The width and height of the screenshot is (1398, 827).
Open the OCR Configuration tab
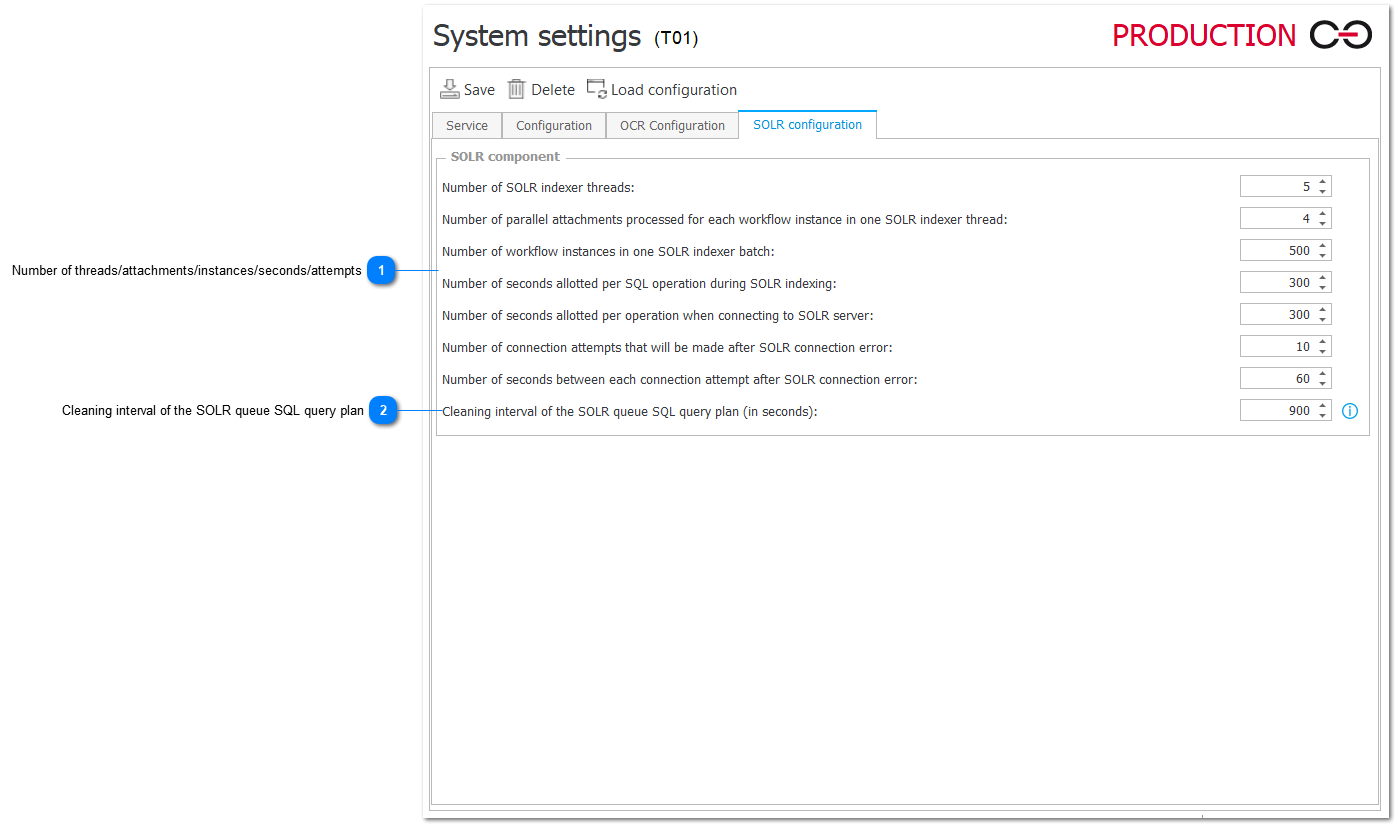pos(672,126)
